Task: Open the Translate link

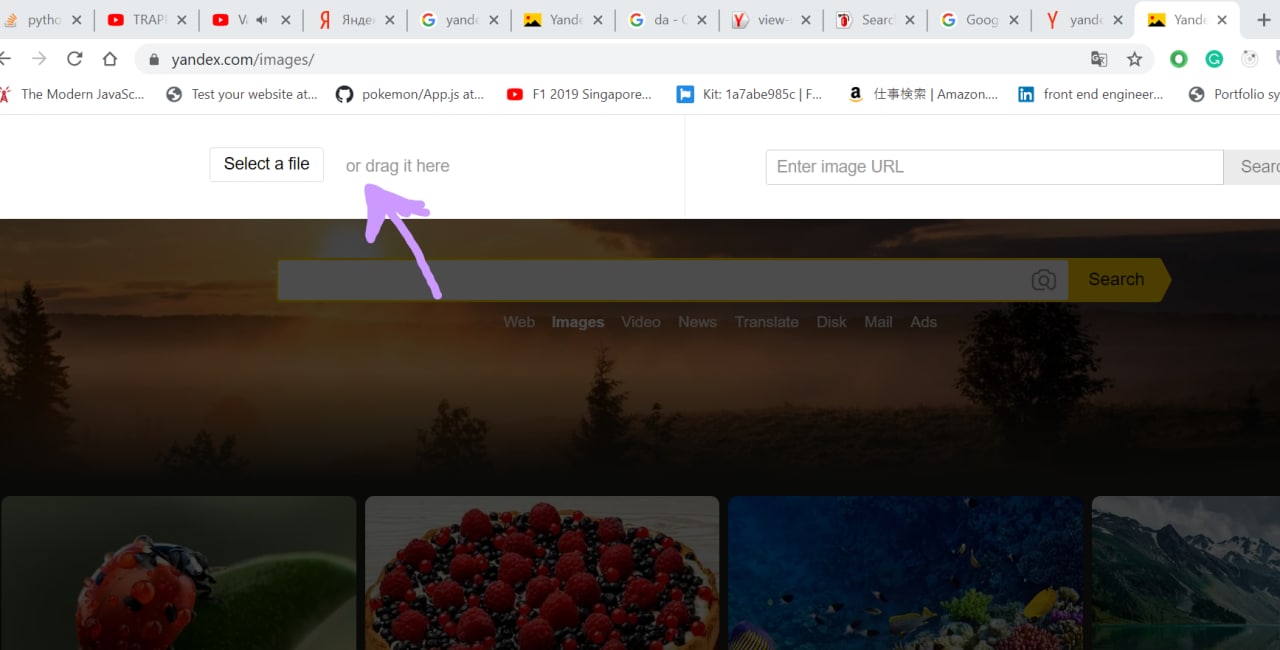Action: point(767,322)
